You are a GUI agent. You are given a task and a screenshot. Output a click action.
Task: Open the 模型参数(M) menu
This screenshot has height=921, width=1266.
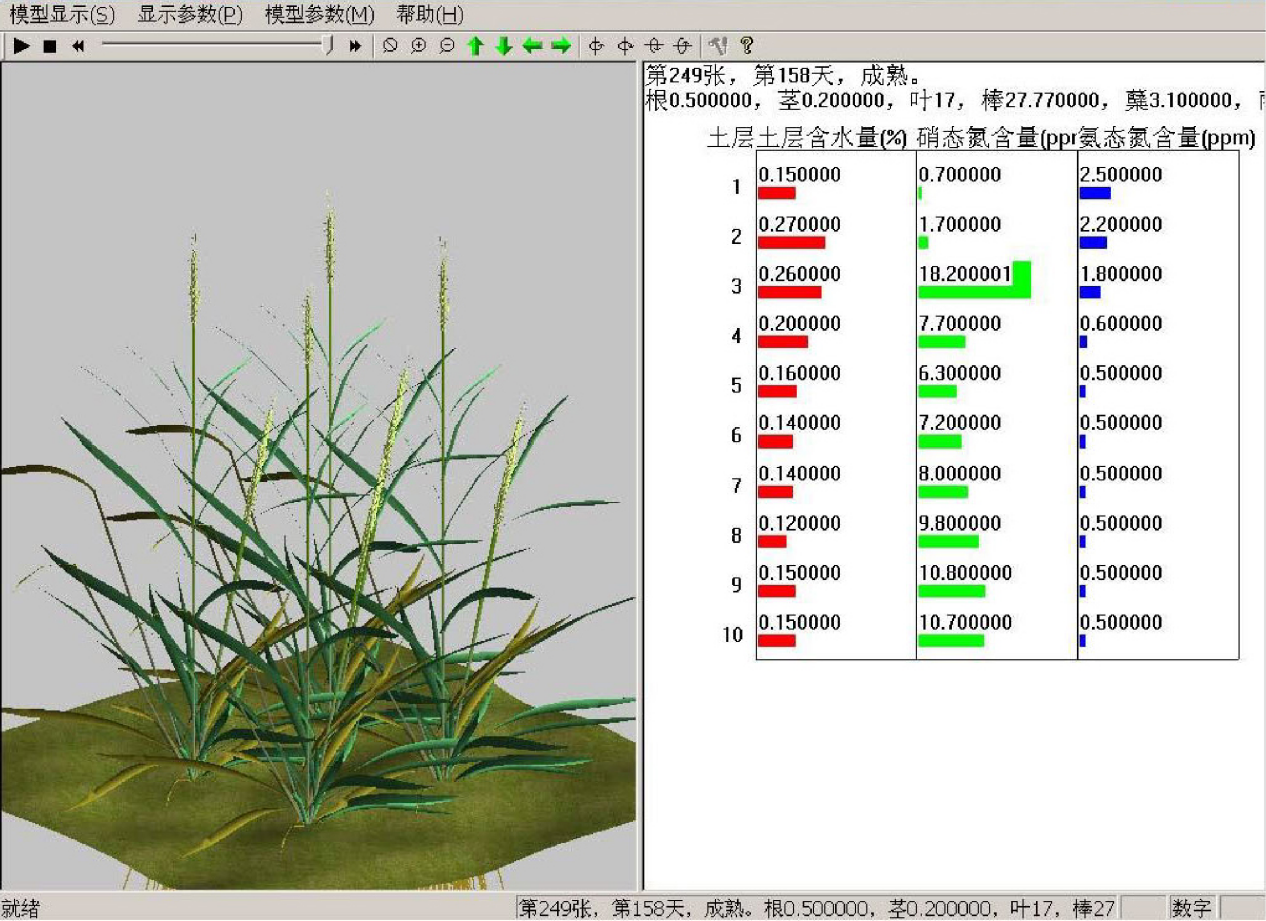tap(320, 15)
